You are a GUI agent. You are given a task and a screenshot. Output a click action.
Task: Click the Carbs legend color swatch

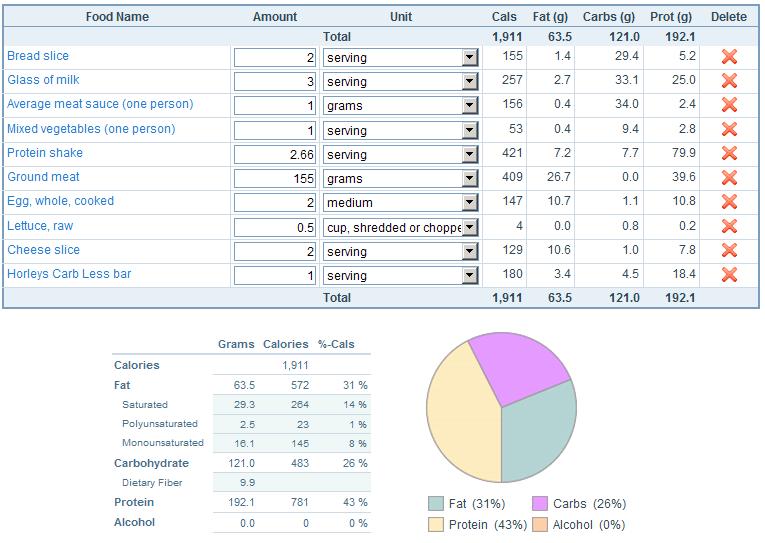pyautogui.click(x=540, y=504)
